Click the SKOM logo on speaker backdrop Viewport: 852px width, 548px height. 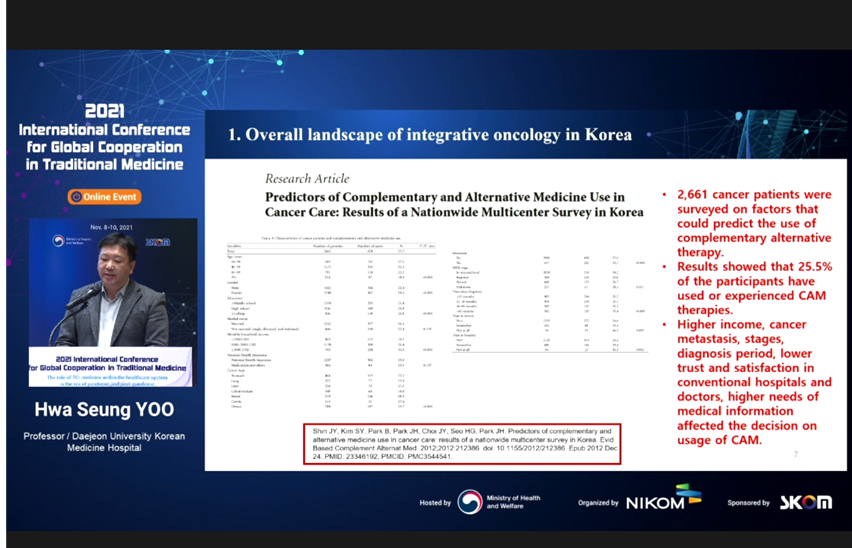click(x=157, y=241)
